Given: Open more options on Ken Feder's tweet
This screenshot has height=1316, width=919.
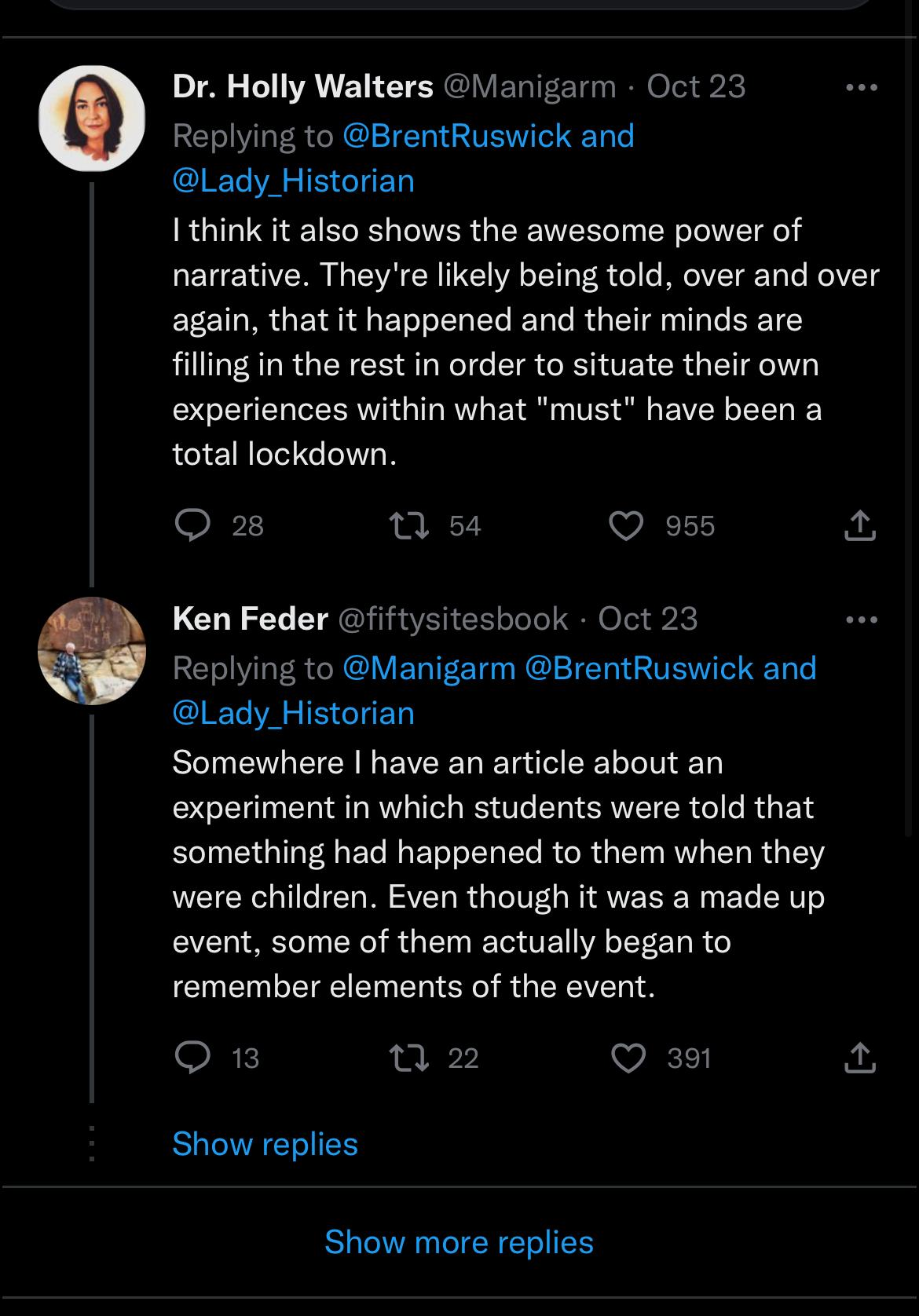Looking at the screenshot, I should (862, 620).
